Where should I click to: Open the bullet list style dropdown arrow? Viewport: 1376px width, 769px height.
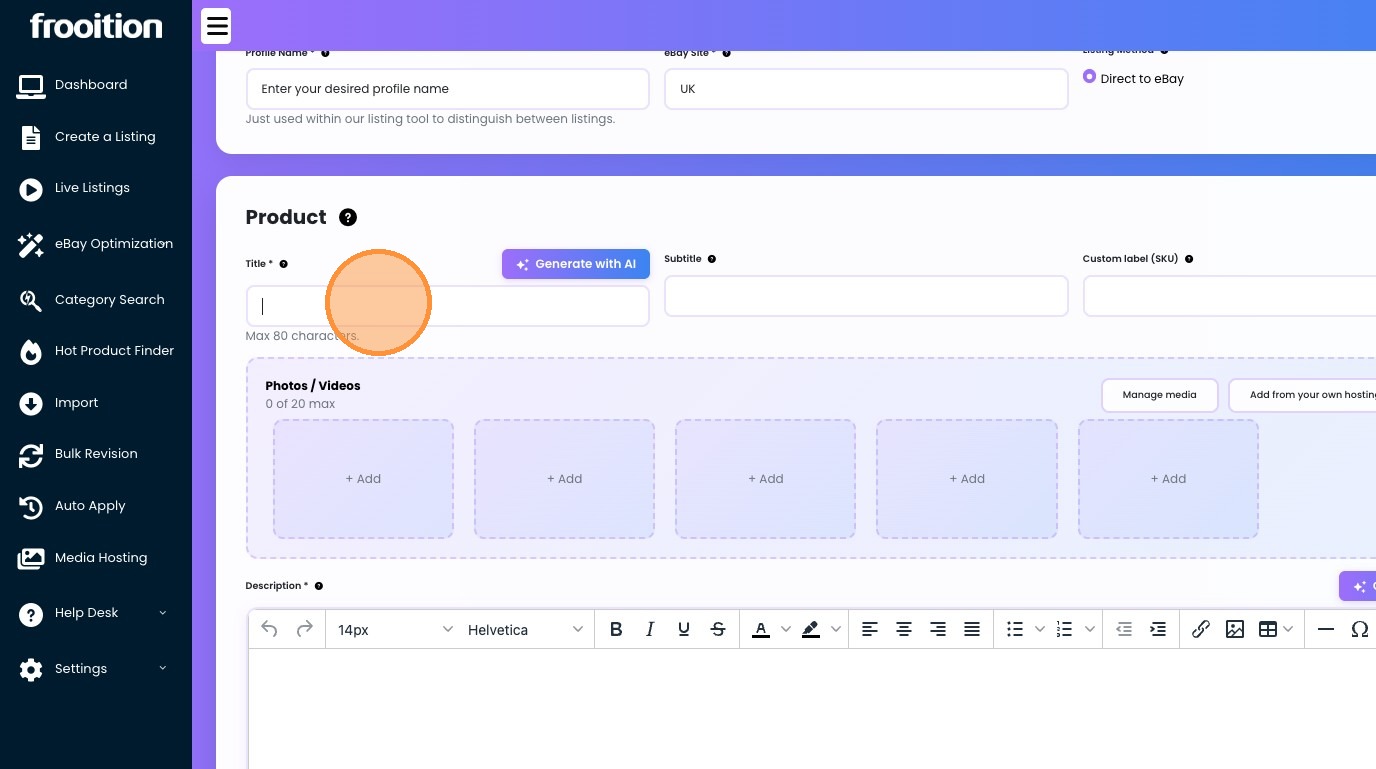(x=1040, y=629)
